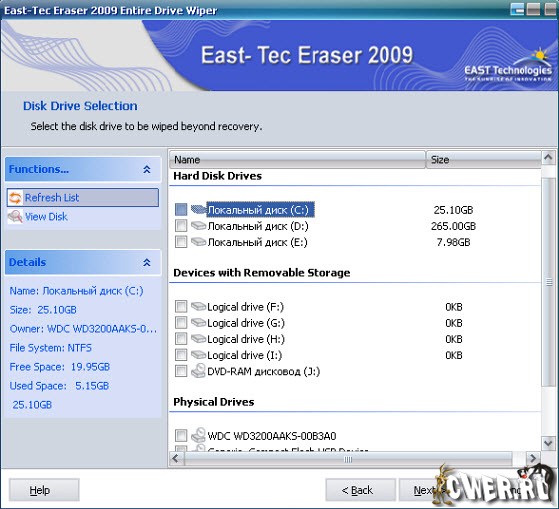Click the 265.00GB size value

pyautogui.click(x=453, y=226)
